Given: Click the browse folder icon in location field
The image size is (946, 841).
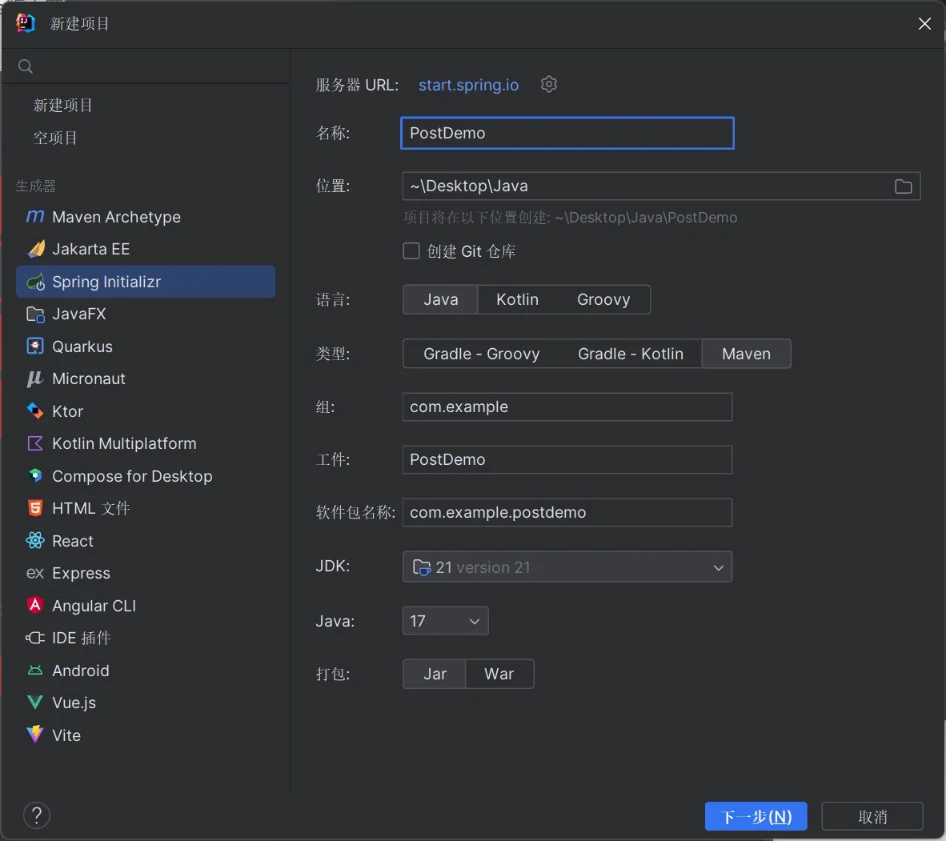Looking at the screenshot, I should (x=903, y=186).
